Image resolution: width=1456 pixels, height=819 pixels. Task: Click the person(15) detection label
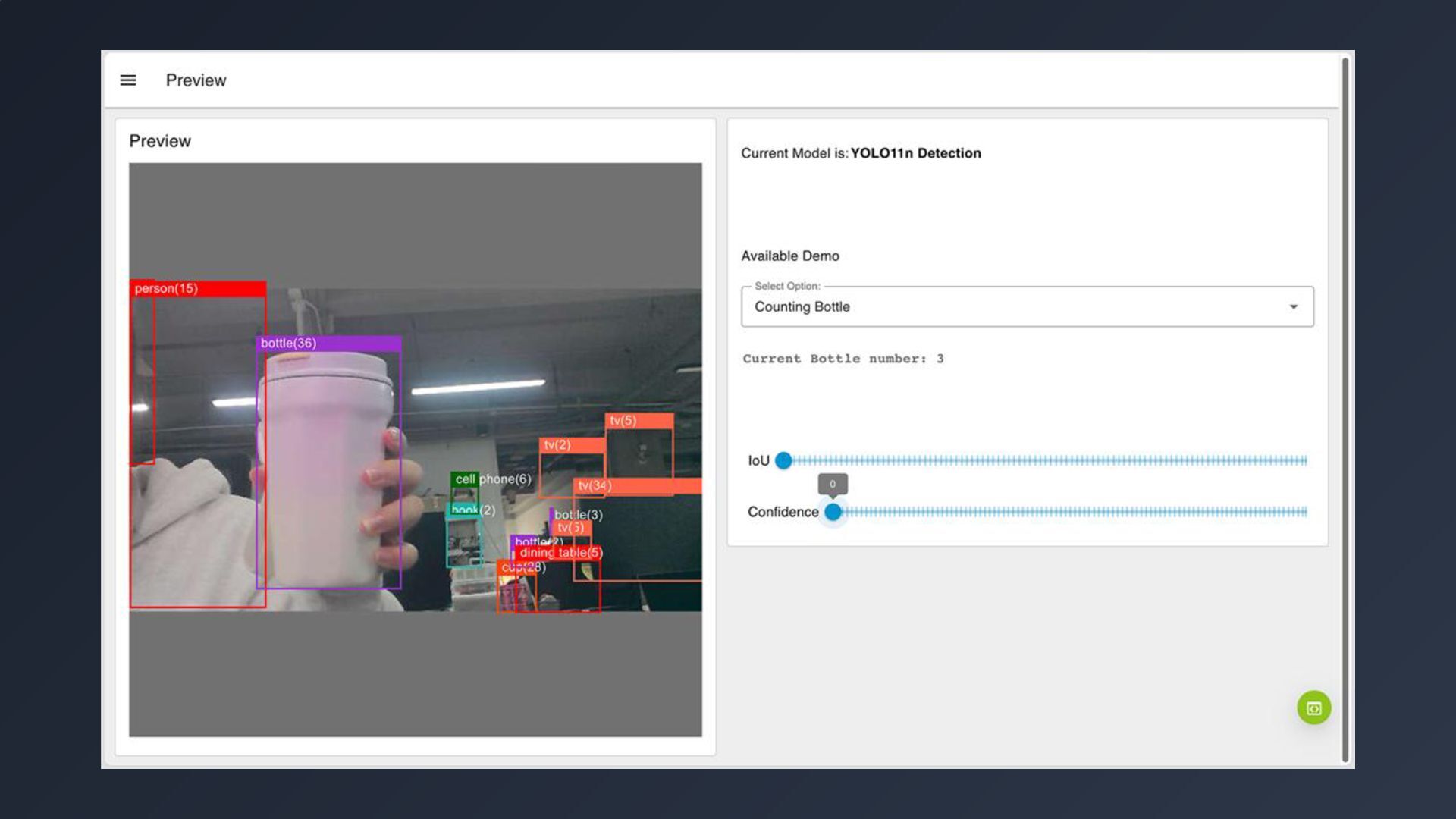[166, 289]
